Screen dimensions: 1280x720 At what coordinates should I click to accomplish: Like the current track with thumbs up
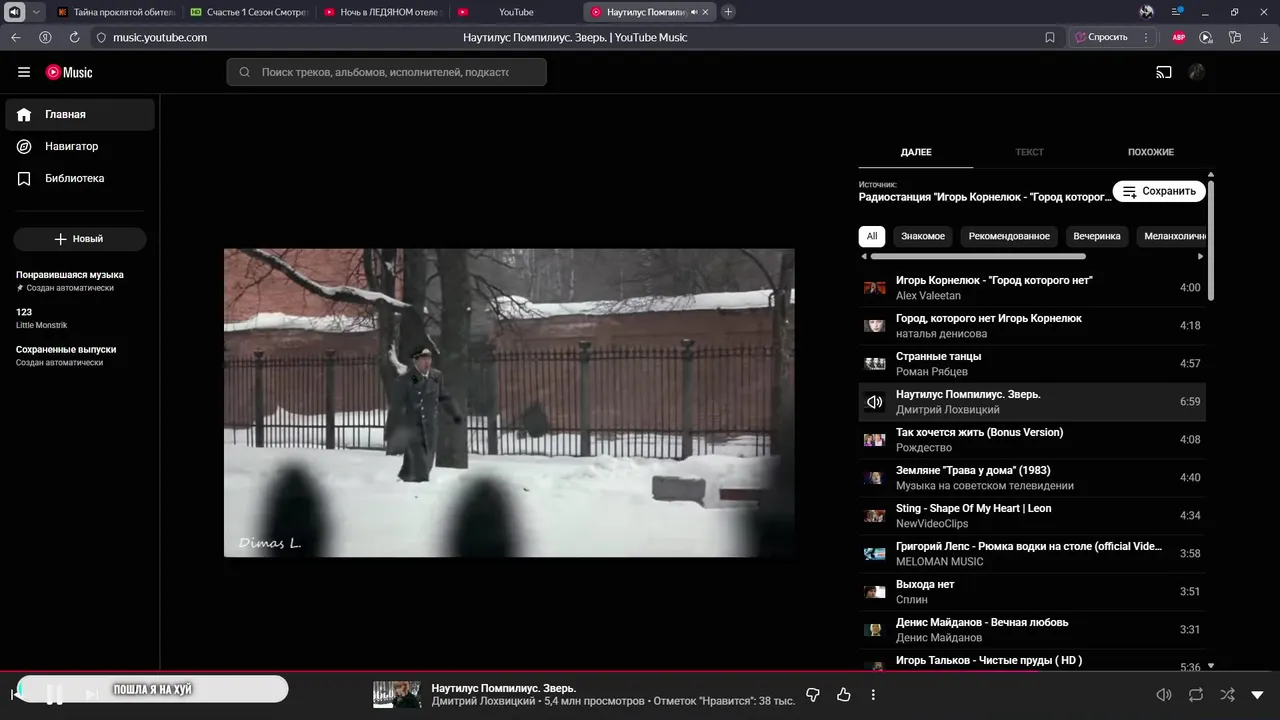(843, 695)
